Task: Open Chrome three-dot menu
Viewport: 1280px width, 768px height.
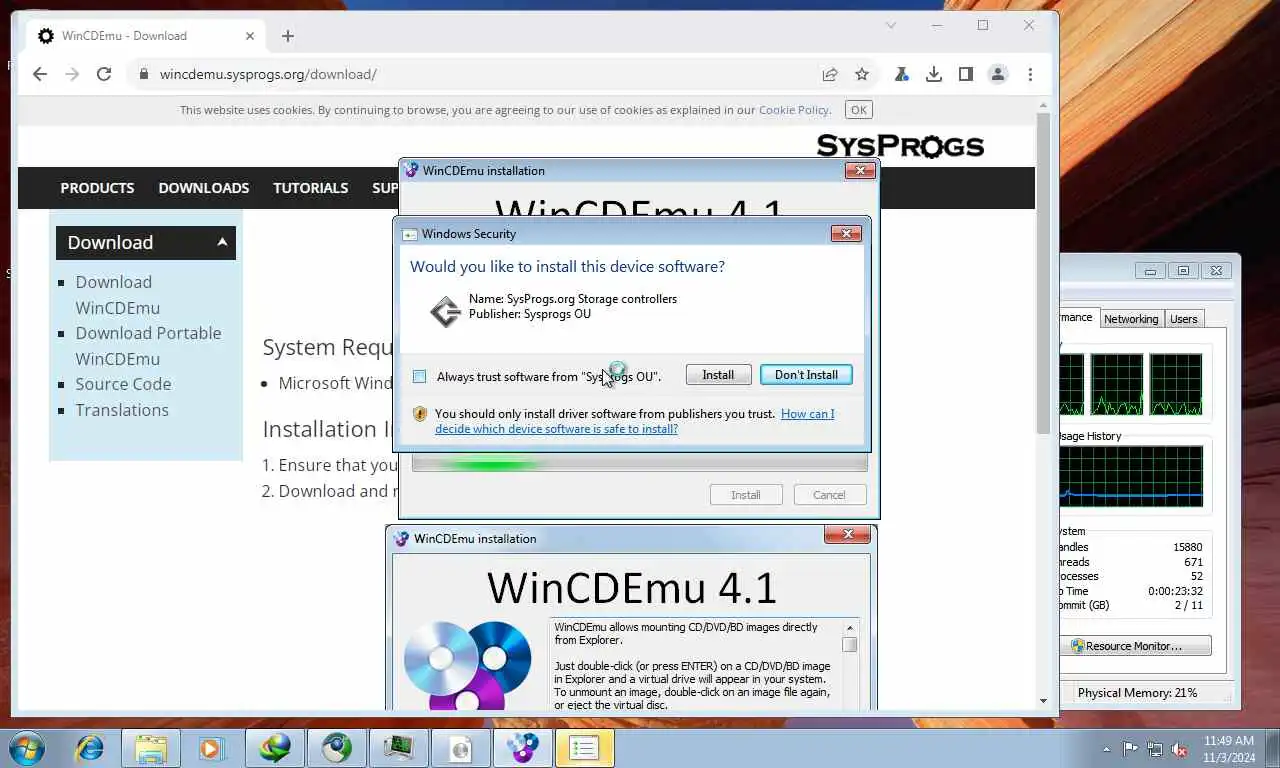Action: point(1030,74)
